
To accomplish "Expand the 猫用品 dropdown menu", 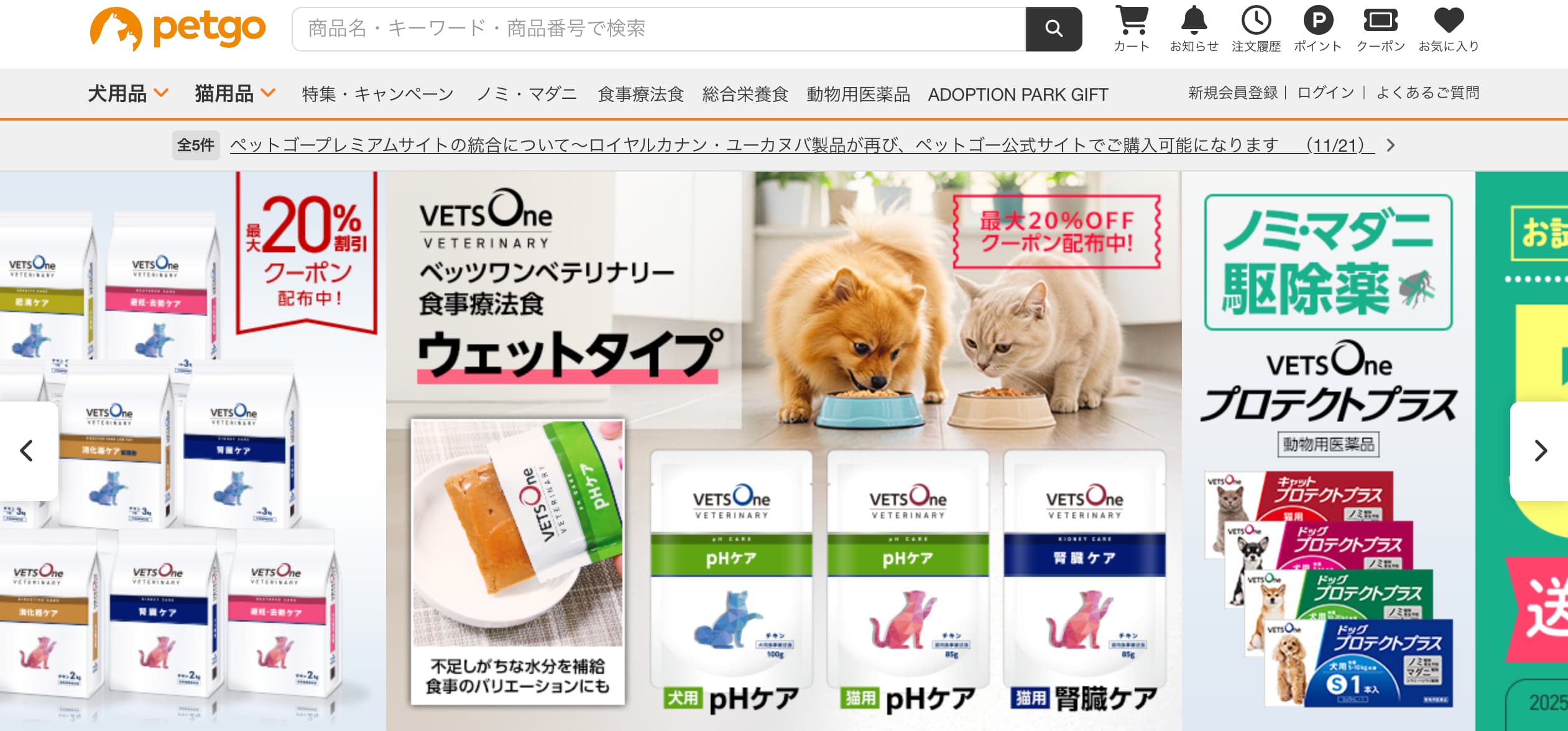I will [235, 94].
